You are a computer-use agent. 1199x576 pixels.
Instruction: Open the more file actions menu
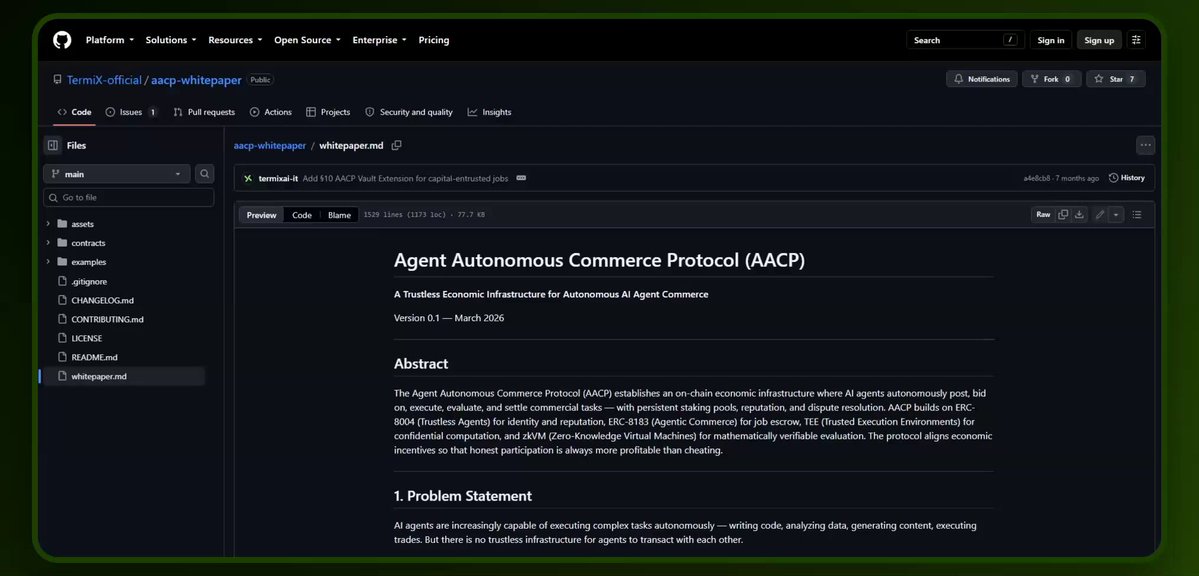pos(1145,145)
